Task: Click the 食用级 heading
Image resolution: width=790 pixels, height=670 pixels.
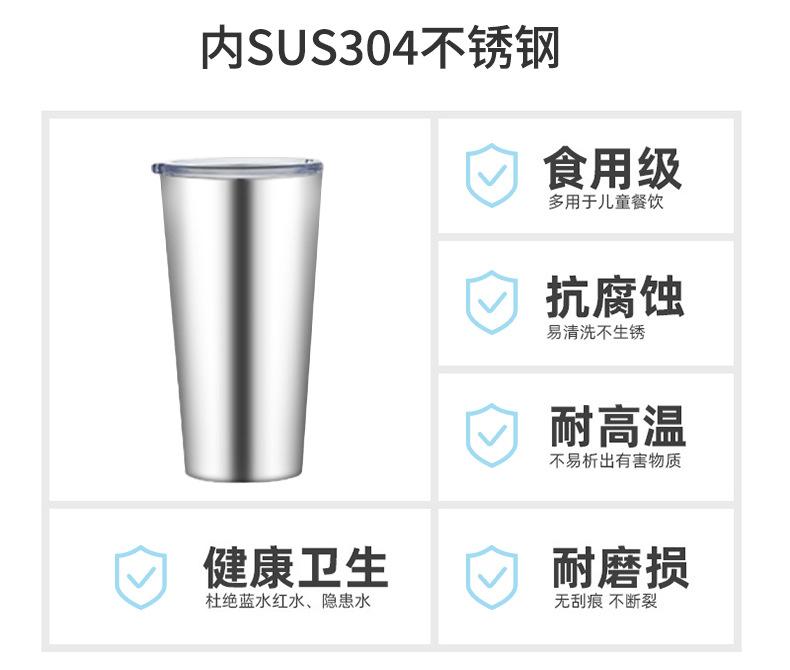Action: (x=612, y=168)
